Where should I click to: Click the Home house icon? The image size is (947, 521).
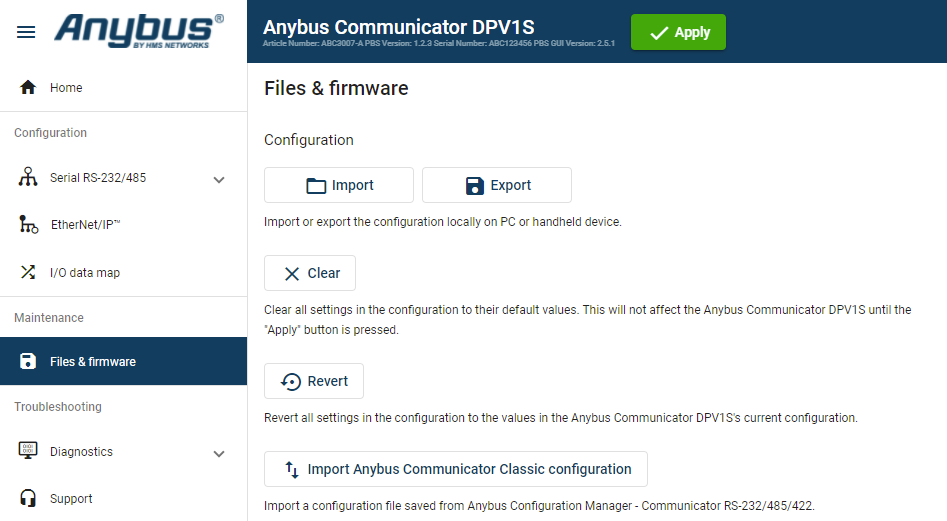tap(28, 88)
